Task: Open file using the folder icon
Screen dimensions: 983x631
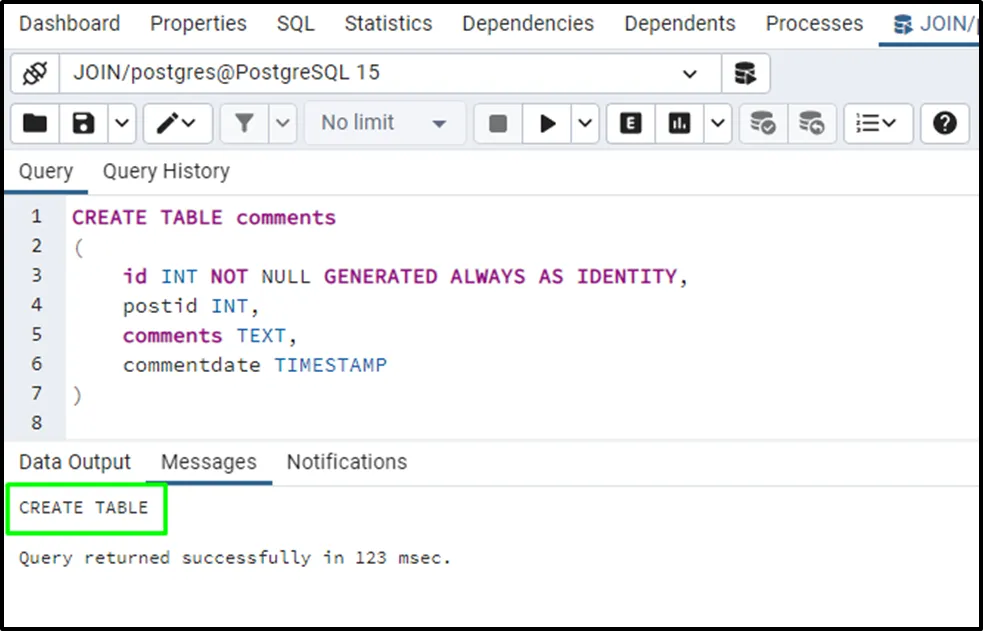Action: (x=35, y=123)
